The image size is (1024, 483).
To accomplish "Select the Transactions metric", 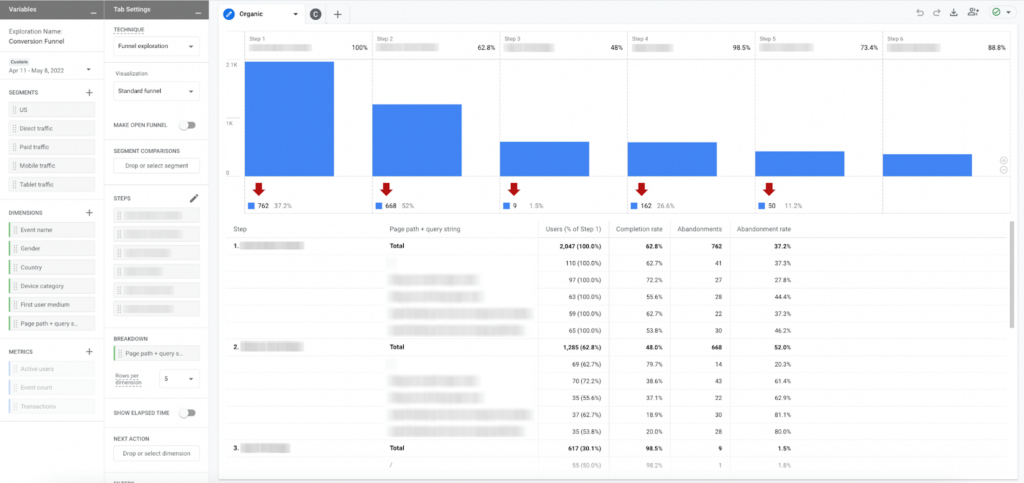I will click(52, 406).
